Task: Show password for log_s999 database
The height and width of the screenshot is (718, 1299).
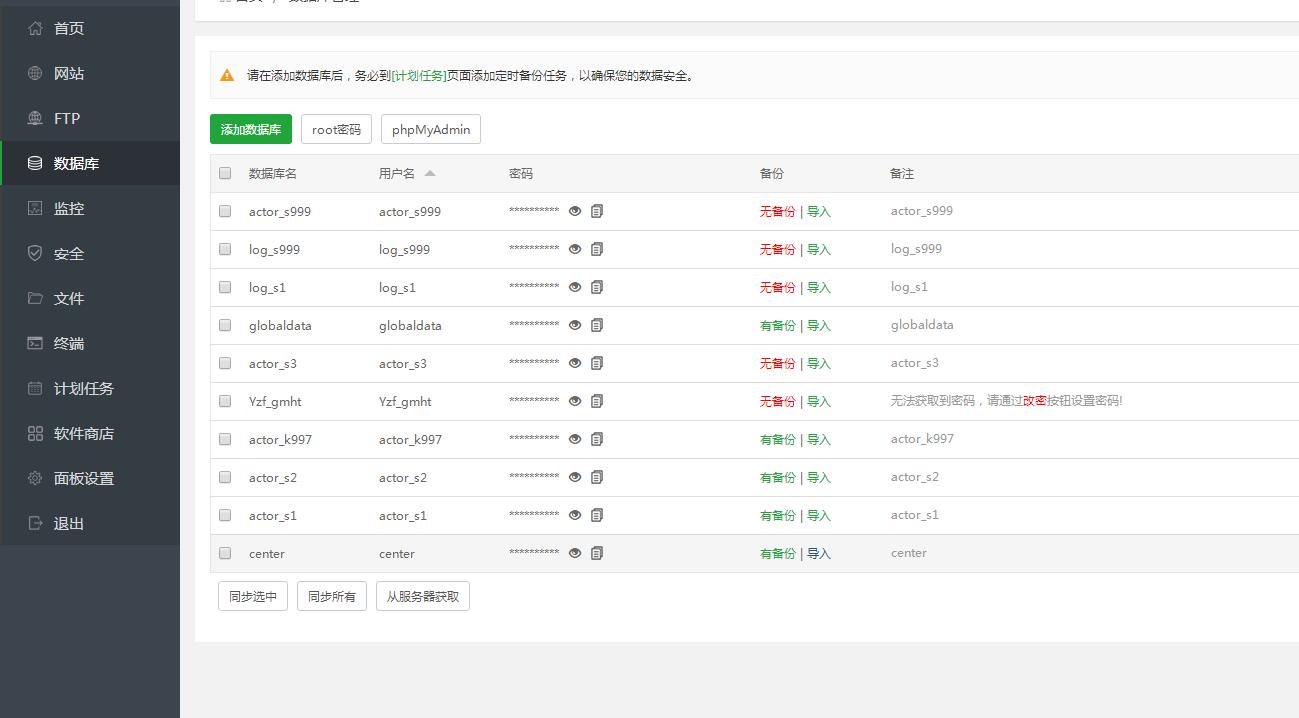Action: pyautogui.click(x=575, y=249)
